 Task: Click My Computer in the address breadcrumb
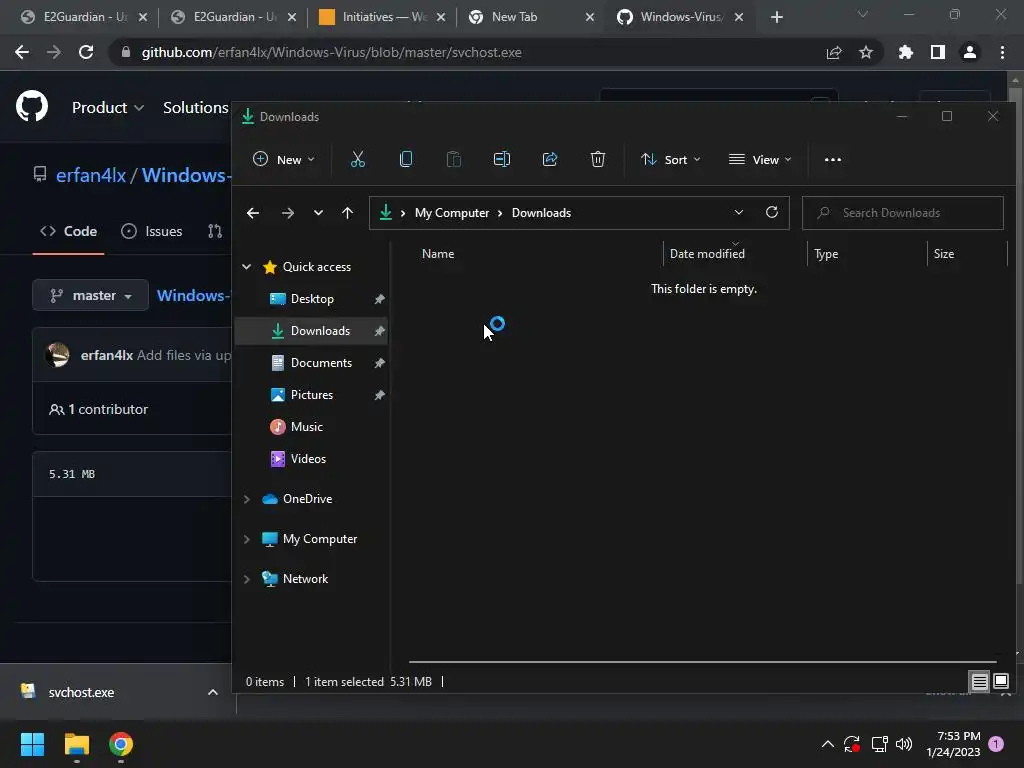(452, 213)
